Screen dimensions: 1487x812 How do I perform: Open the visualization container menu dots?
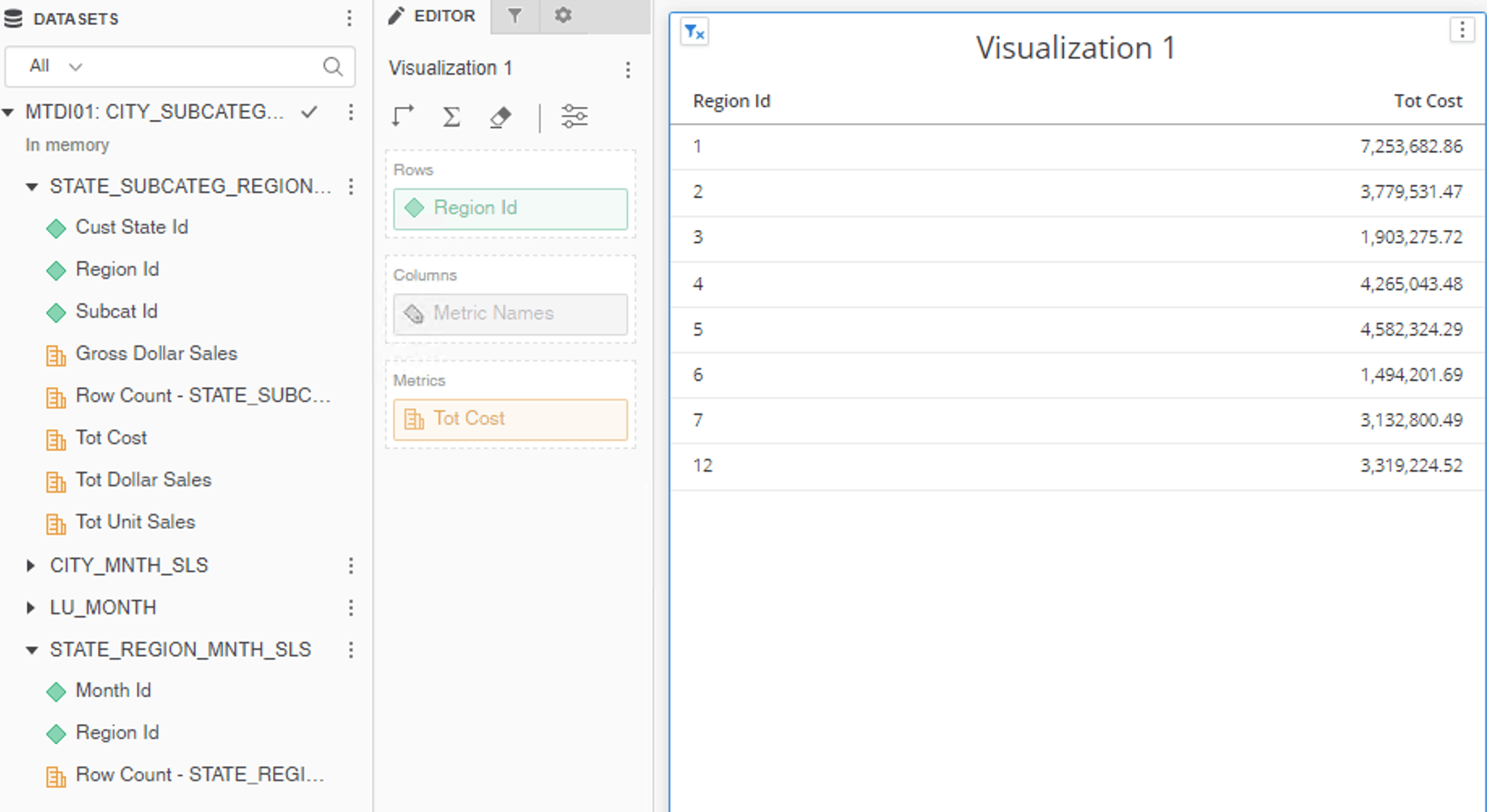pos(1462,31)
